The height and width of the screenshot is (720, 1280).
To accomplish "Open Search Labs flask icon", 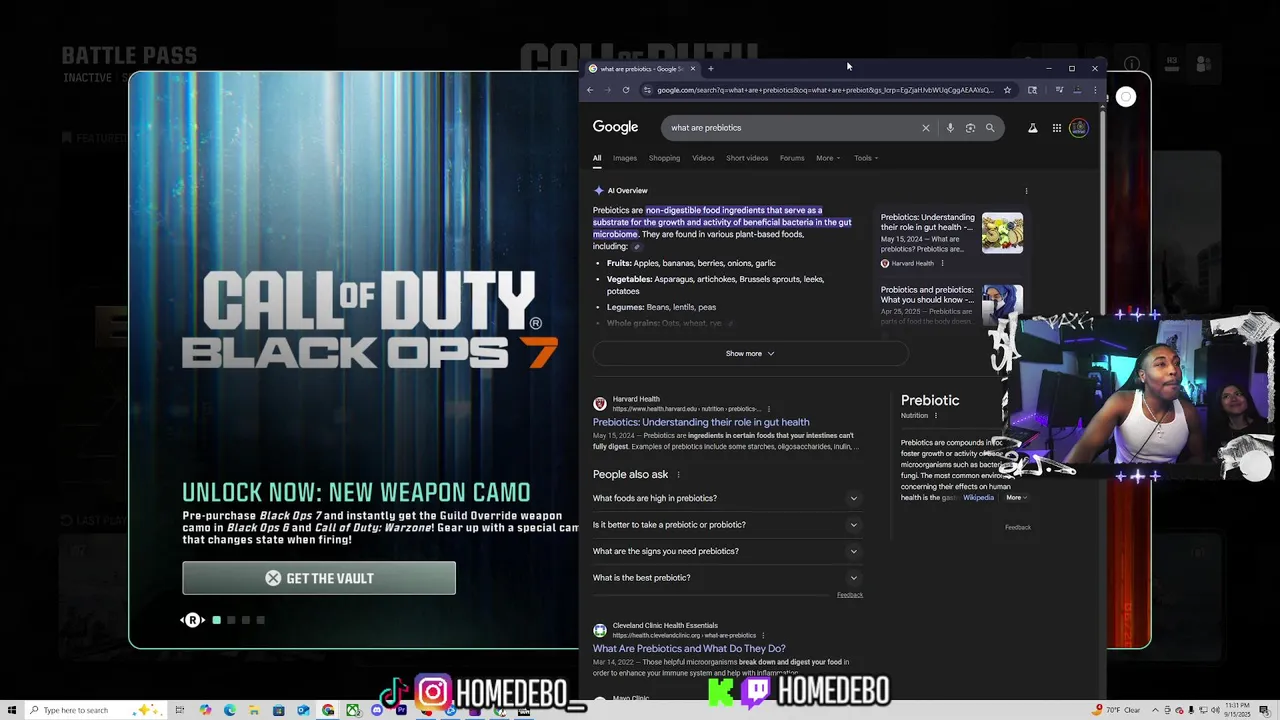I will [1032, 128].
